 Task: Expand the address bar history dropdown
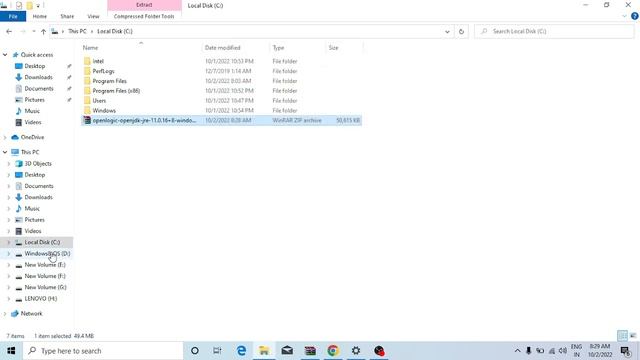(x=447, y=31)
